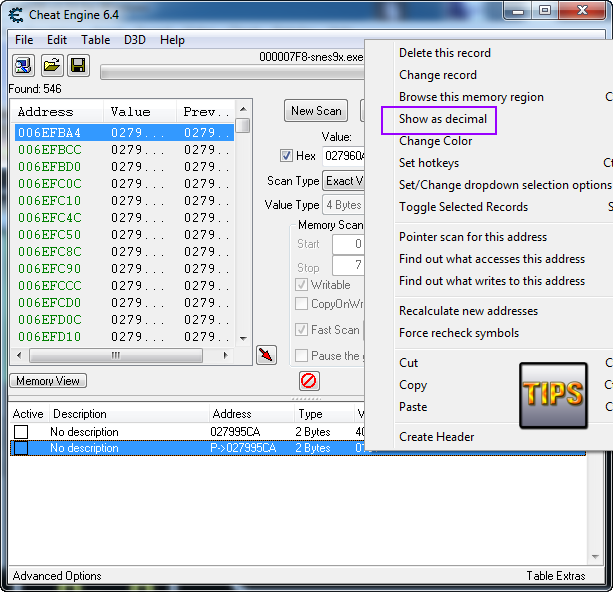The height and width of the screenshot is (592, 613).
Task: Choose Cut from context menu
Action: [x=408, y=362]
